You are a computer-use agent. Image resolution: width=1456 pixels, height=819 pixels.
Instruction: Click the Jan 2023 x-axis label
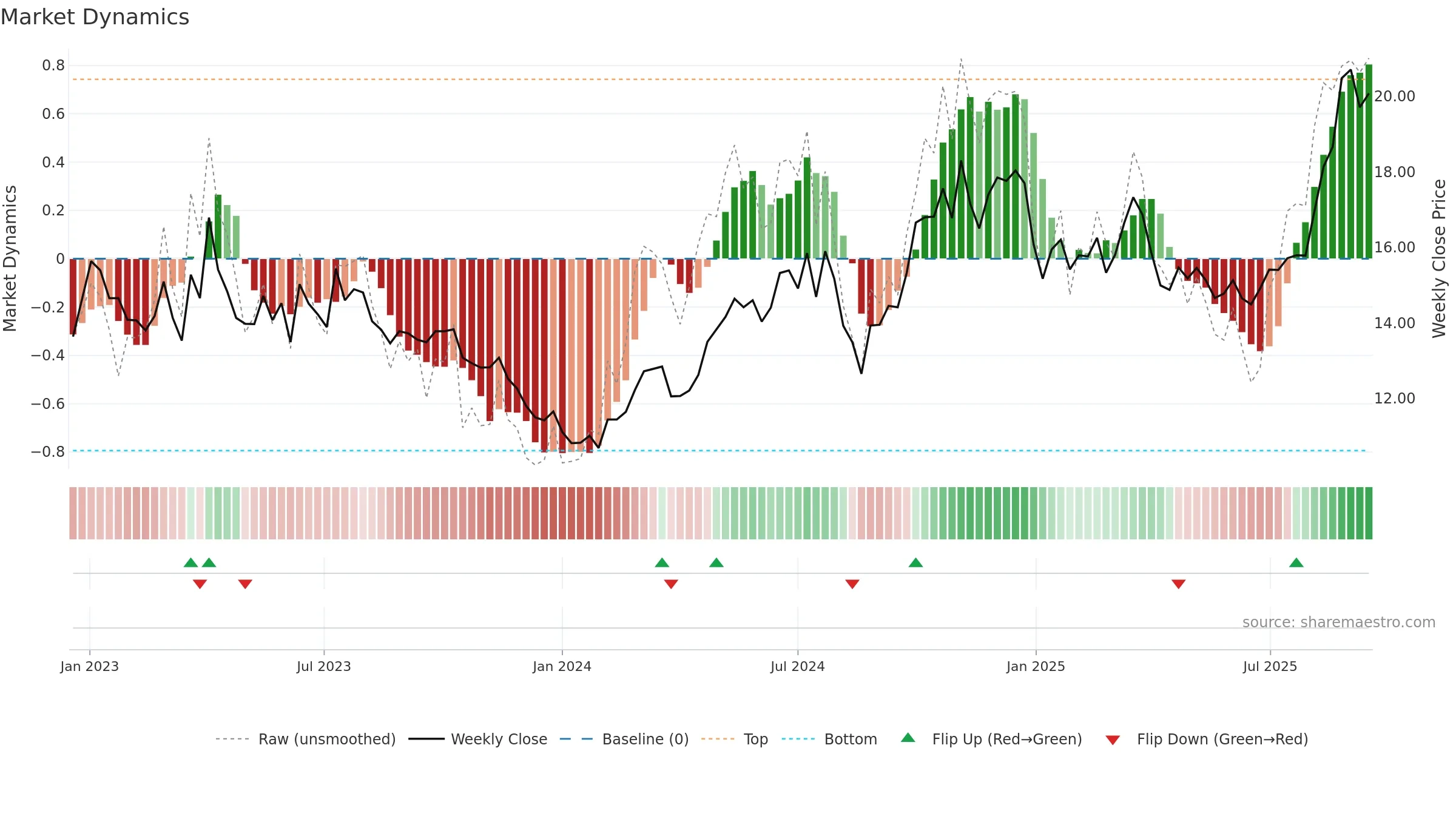pos(90,666)
